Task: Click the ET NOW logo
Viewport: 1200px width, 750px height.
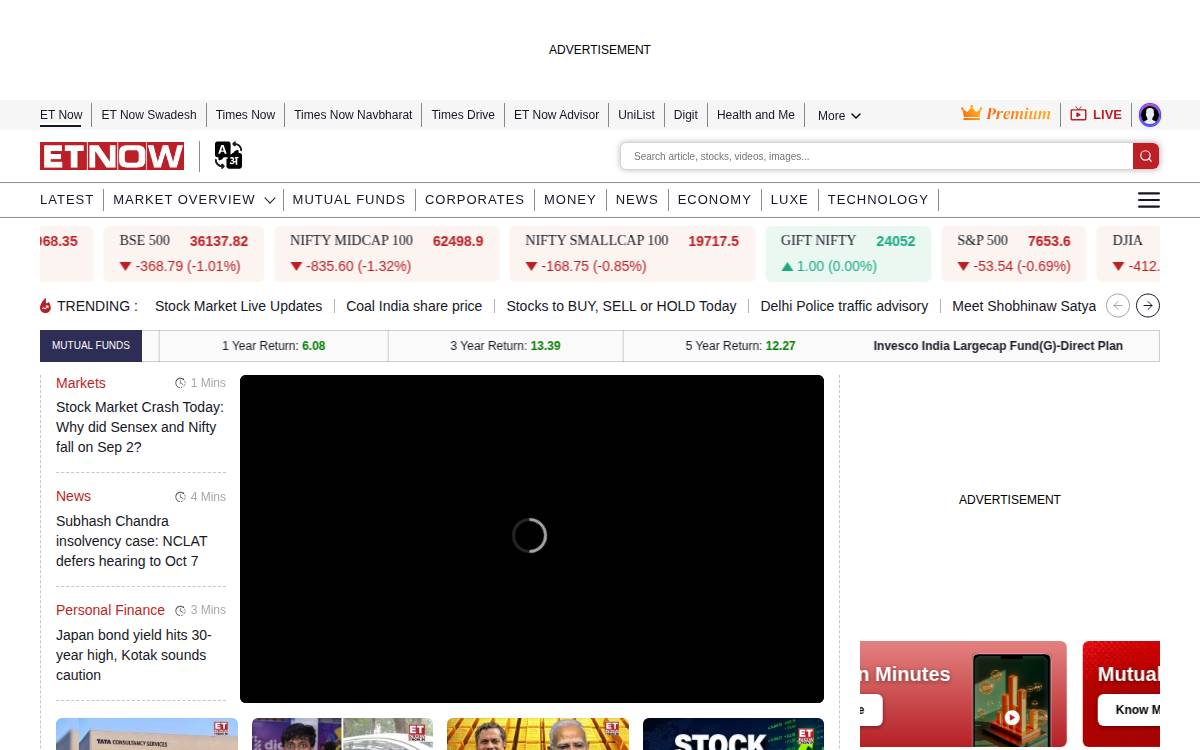Action: click(112, 156)
